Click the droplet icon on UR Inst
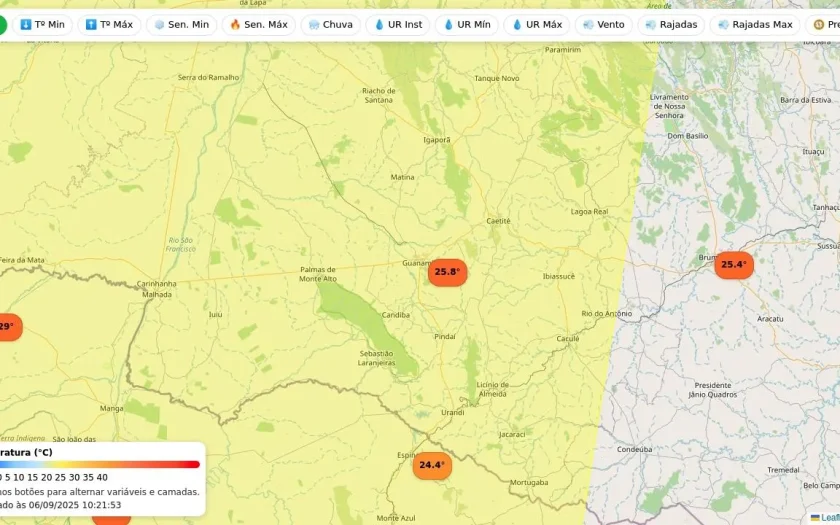The image size is (840, 525). (379, 25)
